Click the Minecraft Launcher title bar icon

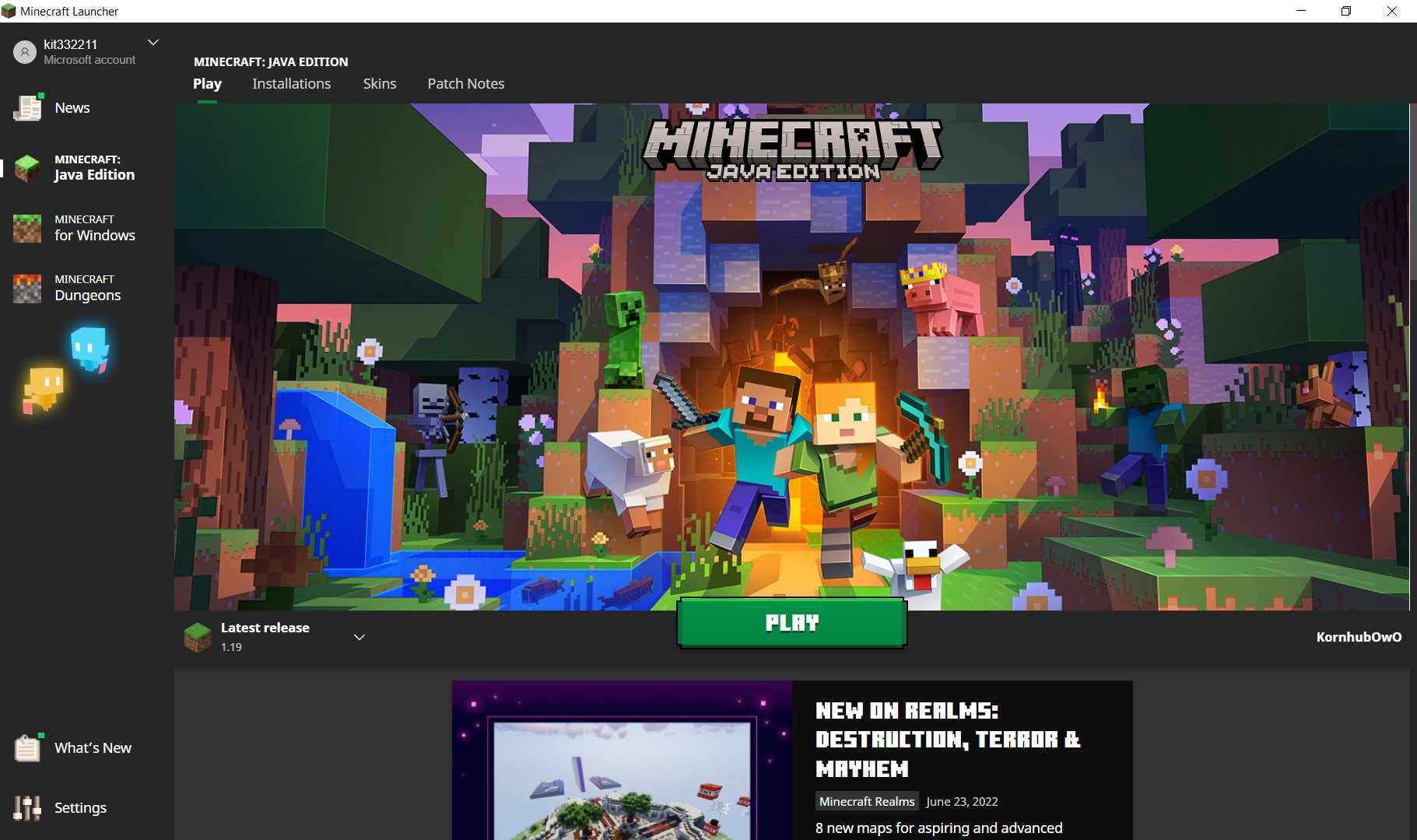coord(9,11)
